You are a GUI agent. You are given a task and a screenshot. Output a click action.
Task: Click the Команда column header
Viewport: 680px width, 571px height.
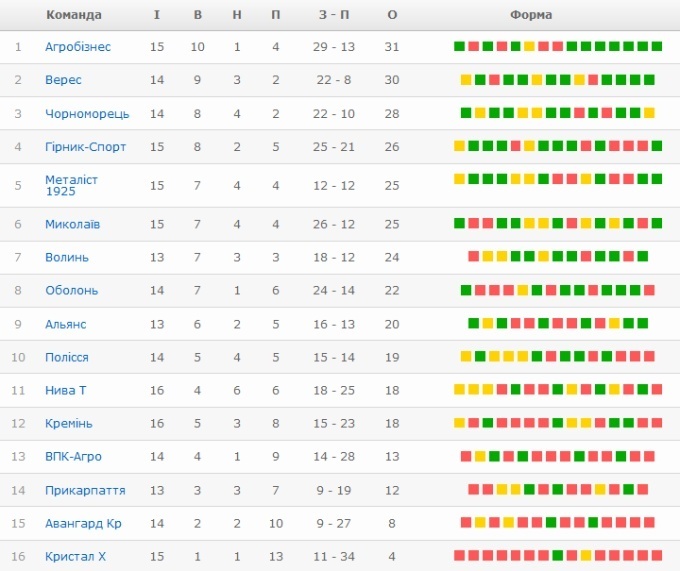(x=73, y=15)
